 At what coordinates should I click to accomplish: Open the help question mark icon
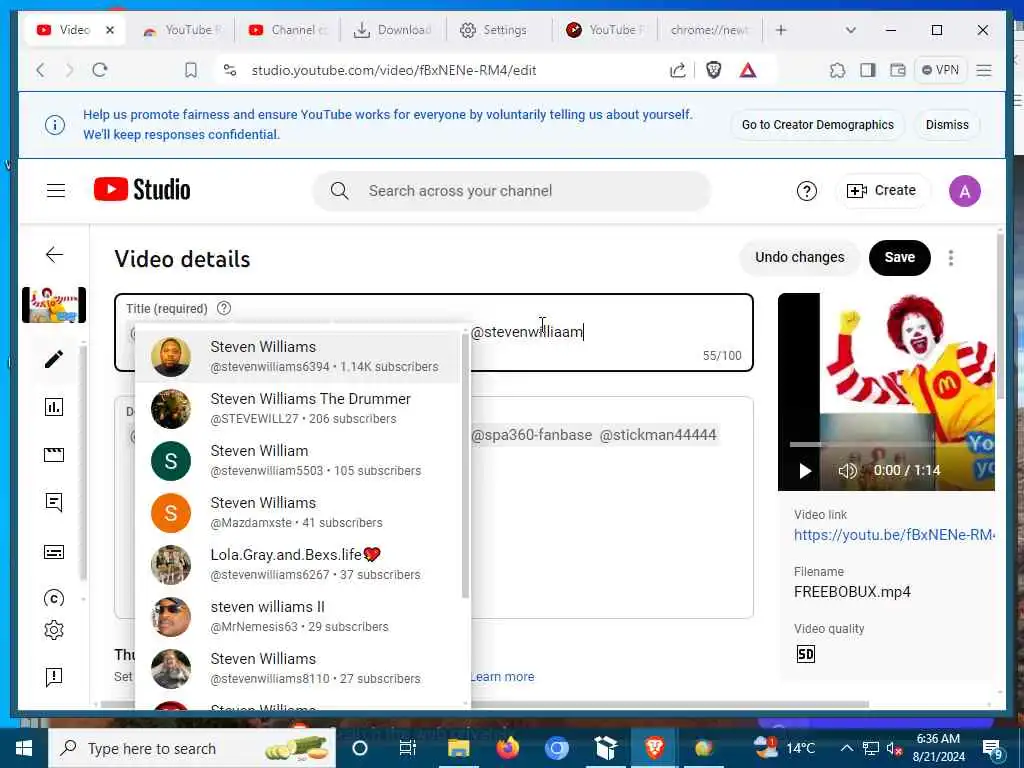click(807, 191)
